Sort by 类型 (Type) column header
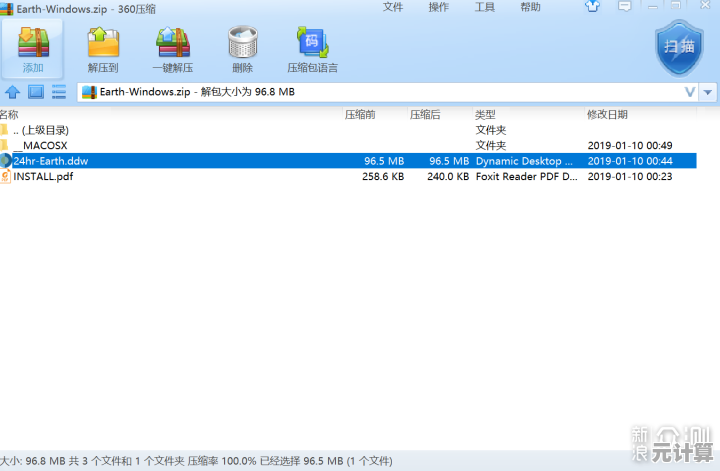This screenshot has height=471, width=720. 485,115
